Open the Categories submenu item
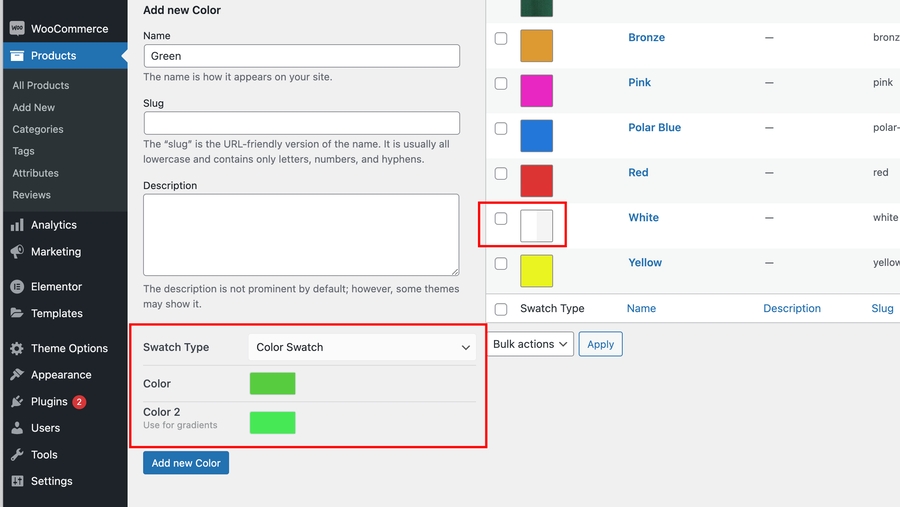 [38, 129]
